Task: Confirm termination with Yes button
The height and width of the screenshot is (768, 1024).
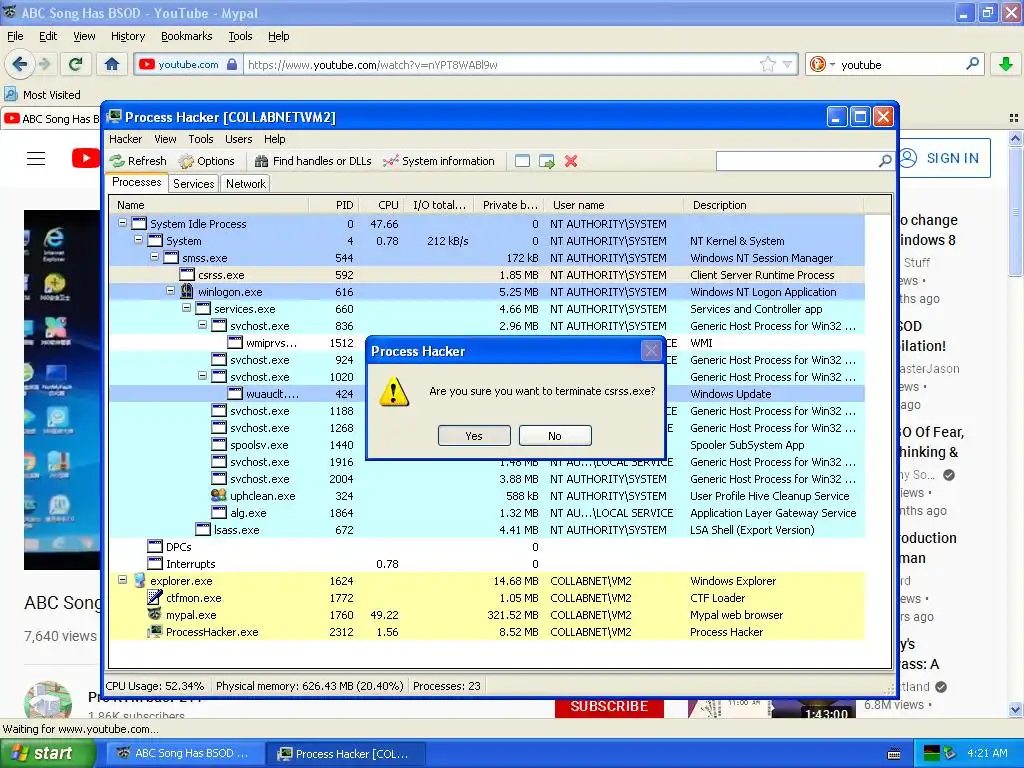Action: click(474, 436)
